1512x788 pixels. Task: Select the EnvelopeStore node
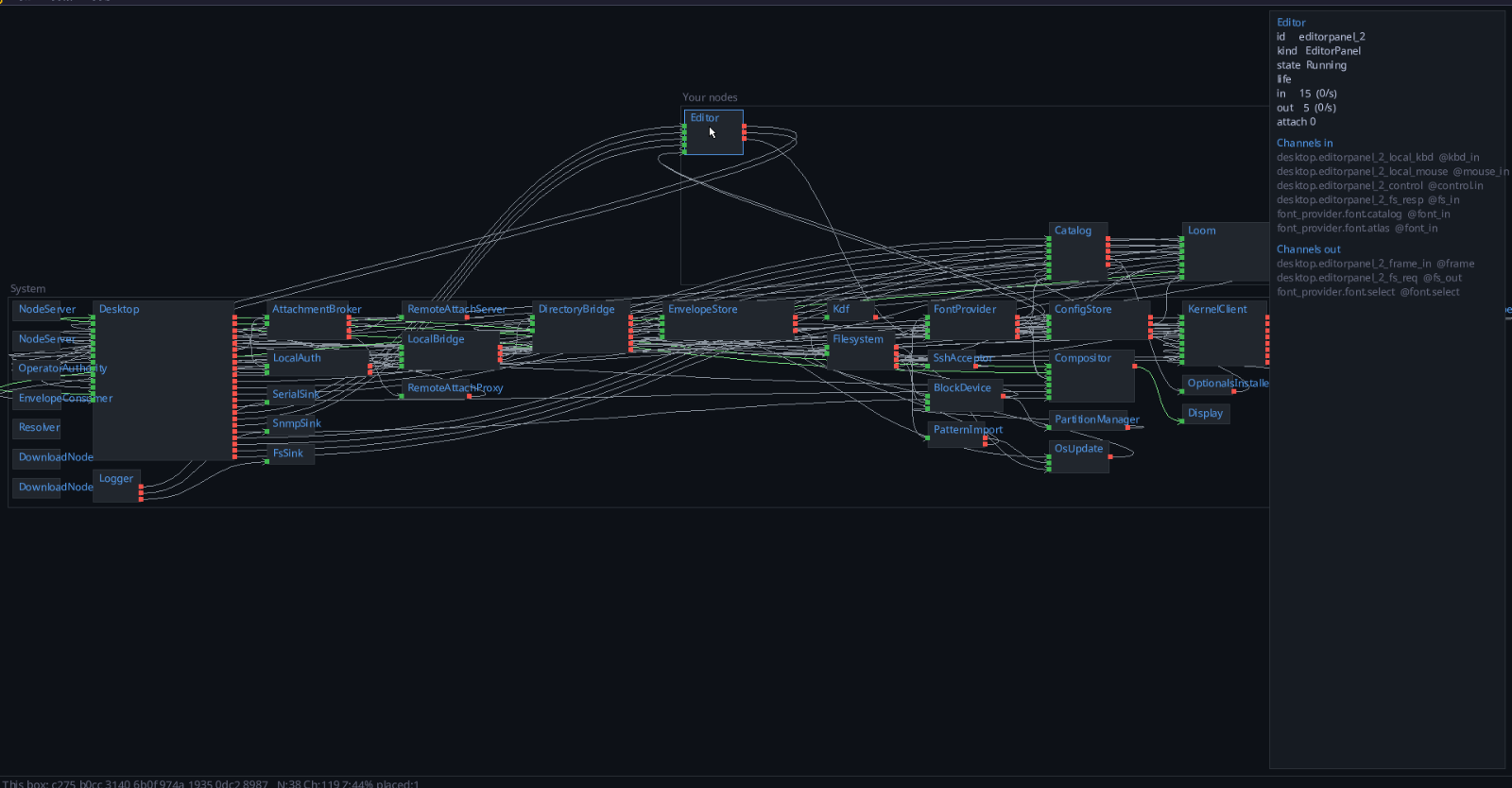coord(729,321)
